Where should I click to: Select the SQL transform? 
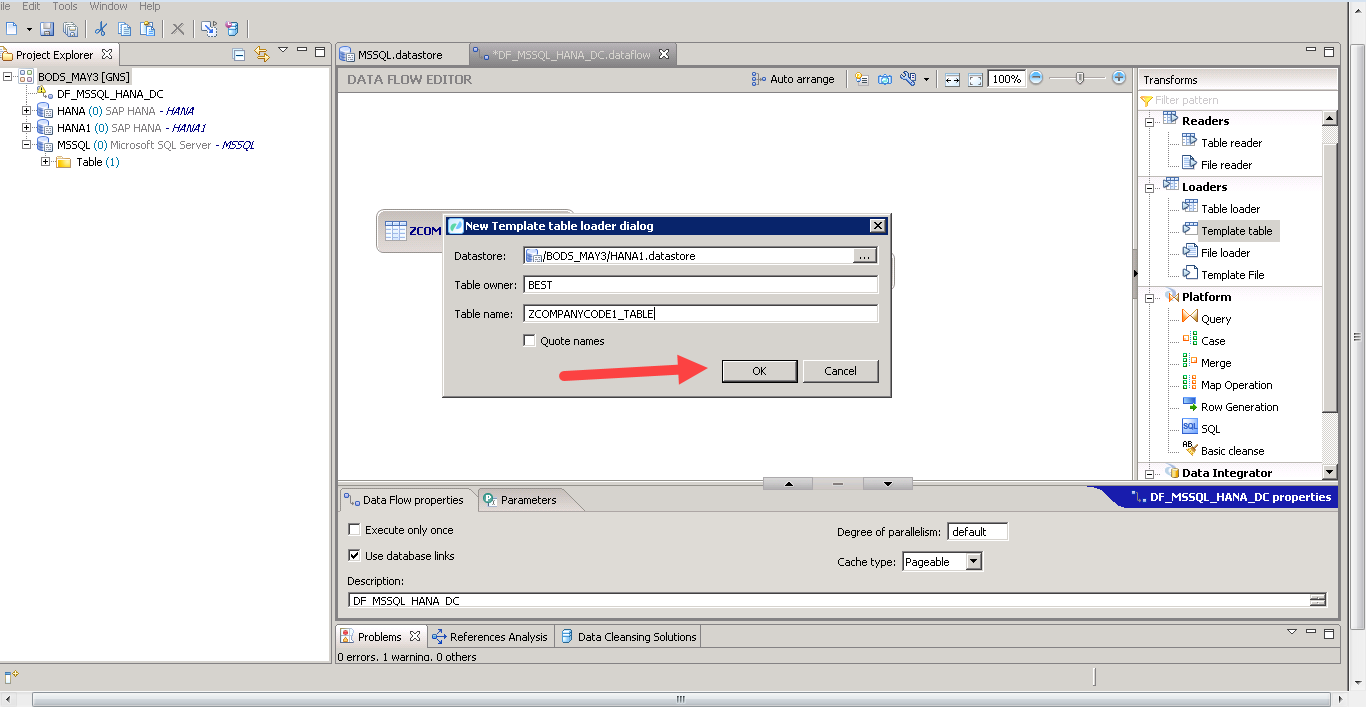click(x=1210, y=428)
